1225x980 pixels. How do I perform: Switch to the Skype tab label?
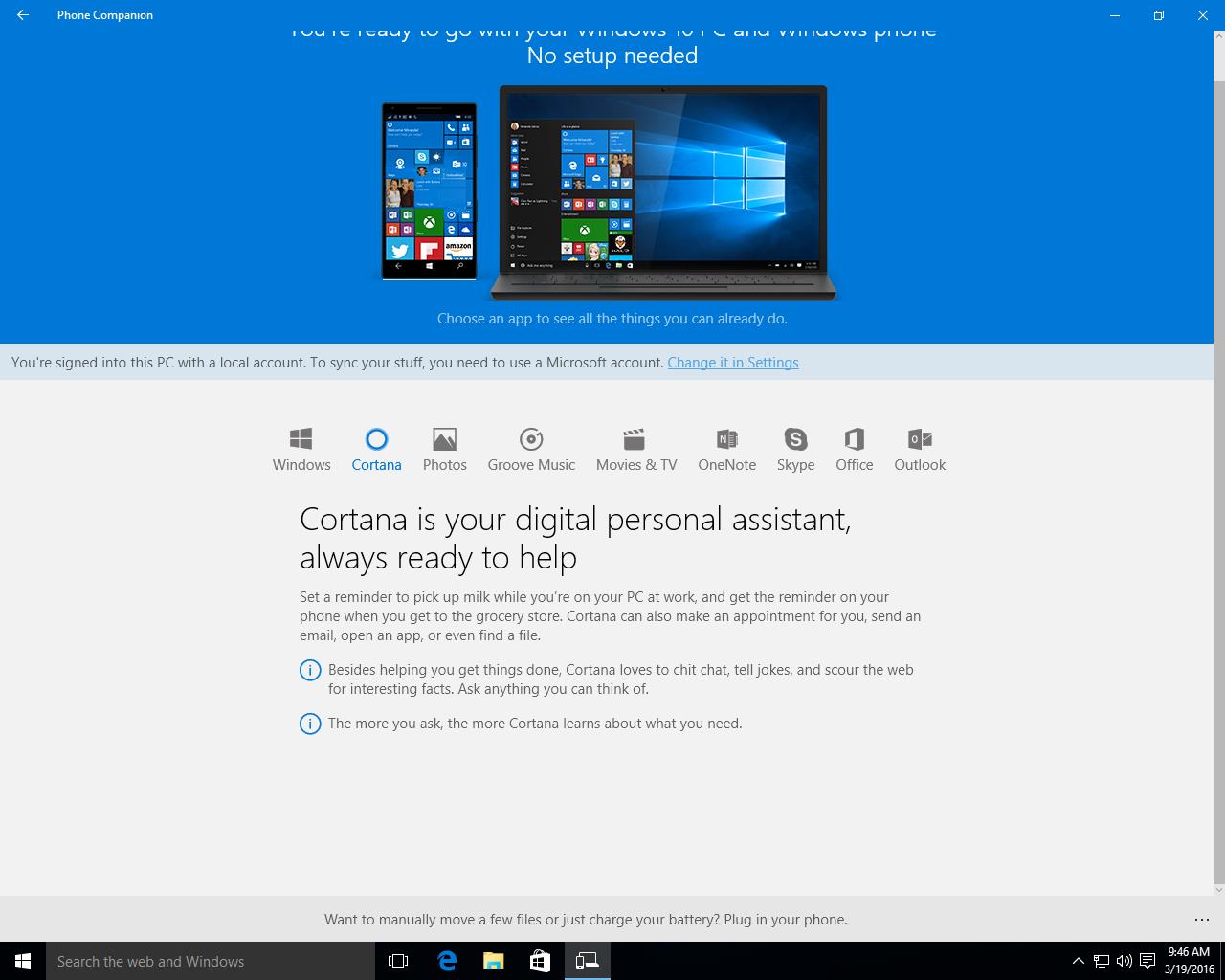pos(795,465)
